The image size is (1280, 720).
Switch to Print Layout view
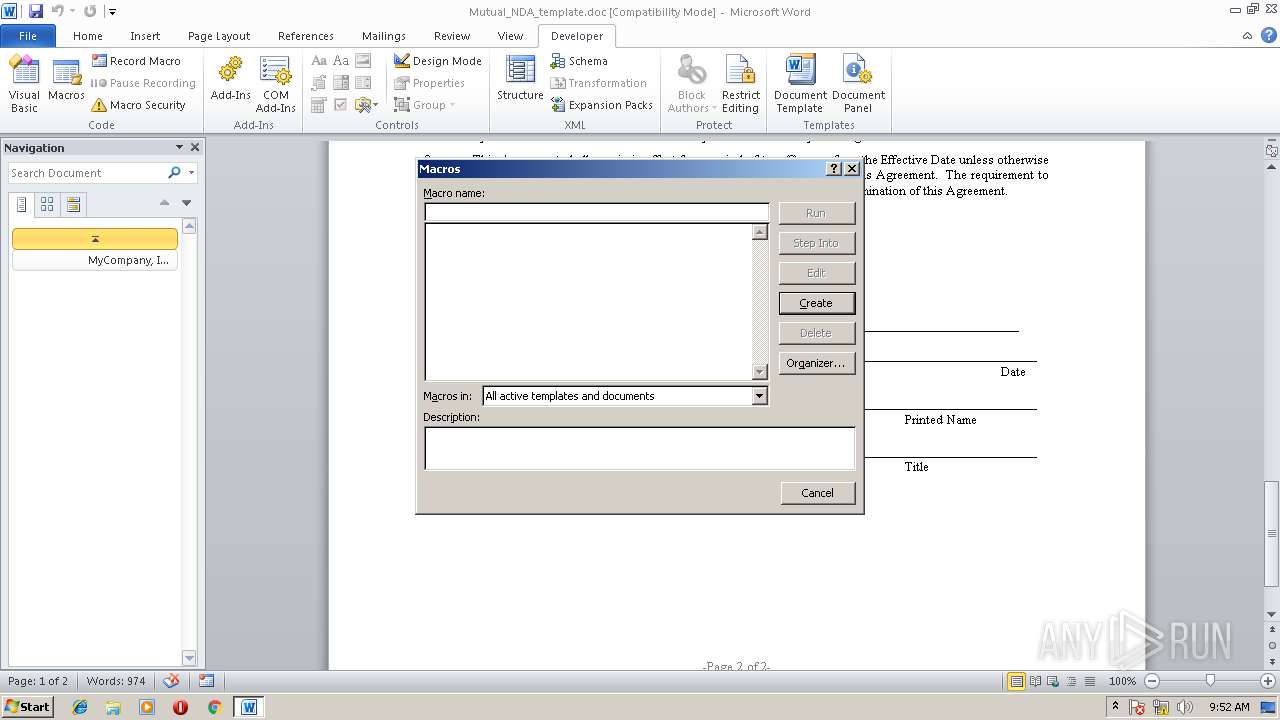click(x=1017, y=681)
